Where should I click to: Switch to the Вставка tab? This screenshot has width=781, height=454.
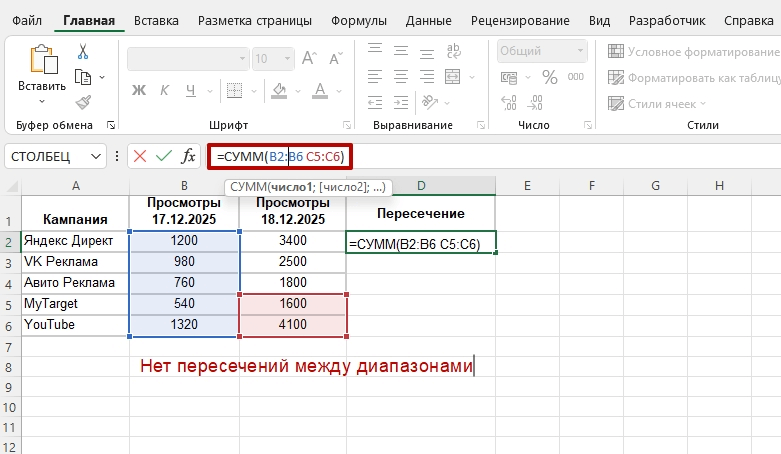(x=156, y=20)
